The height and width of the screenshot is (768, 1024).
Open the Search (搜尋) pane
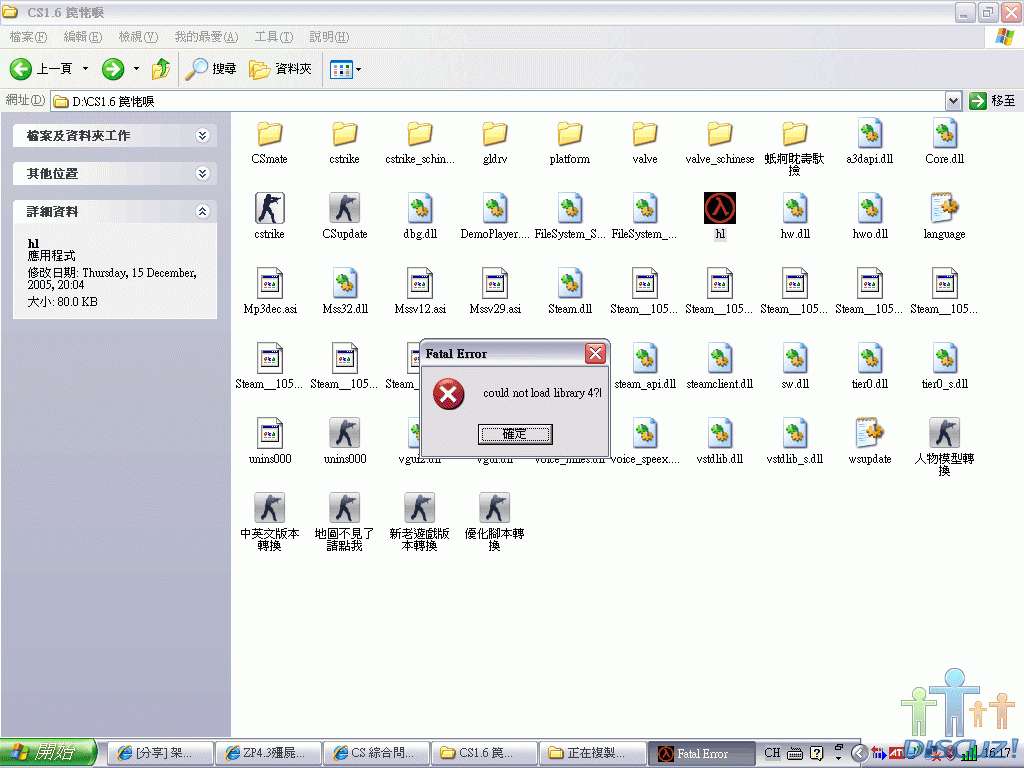210,69
